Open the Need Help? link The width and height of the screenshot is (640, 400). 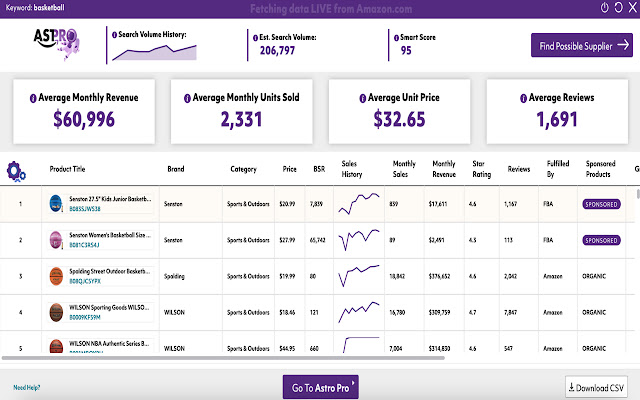(x=27, y=387)
